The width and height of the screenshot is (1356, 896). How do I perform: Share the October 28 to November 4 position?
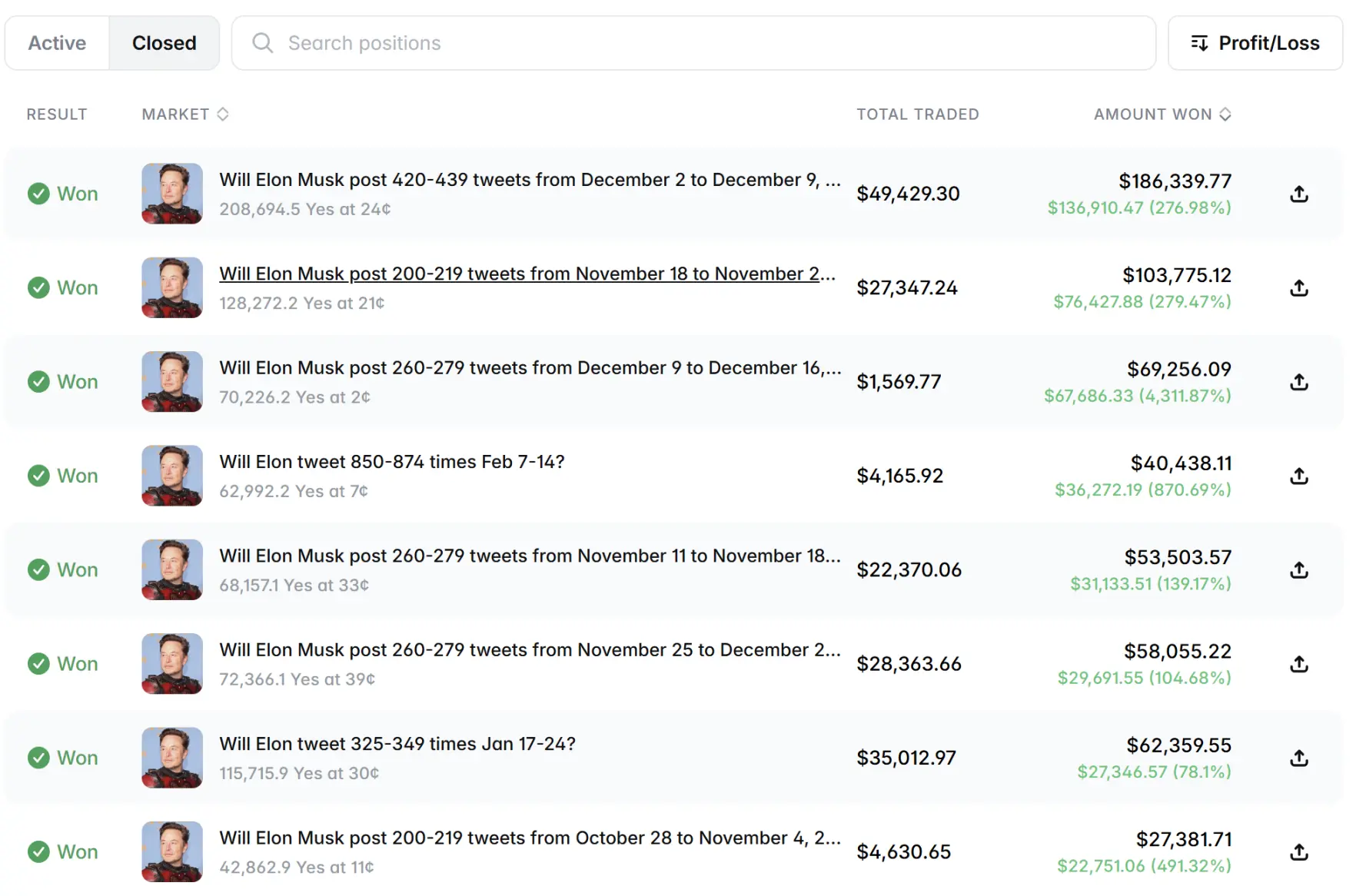tap(1298, 852)
